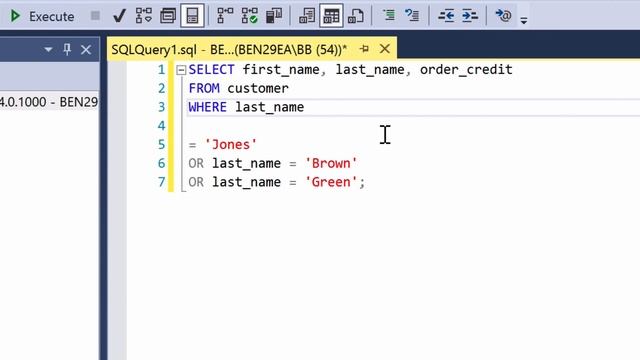Click the customer table name
The width and height of the screenshot is (640, 360).
point(258,88)
